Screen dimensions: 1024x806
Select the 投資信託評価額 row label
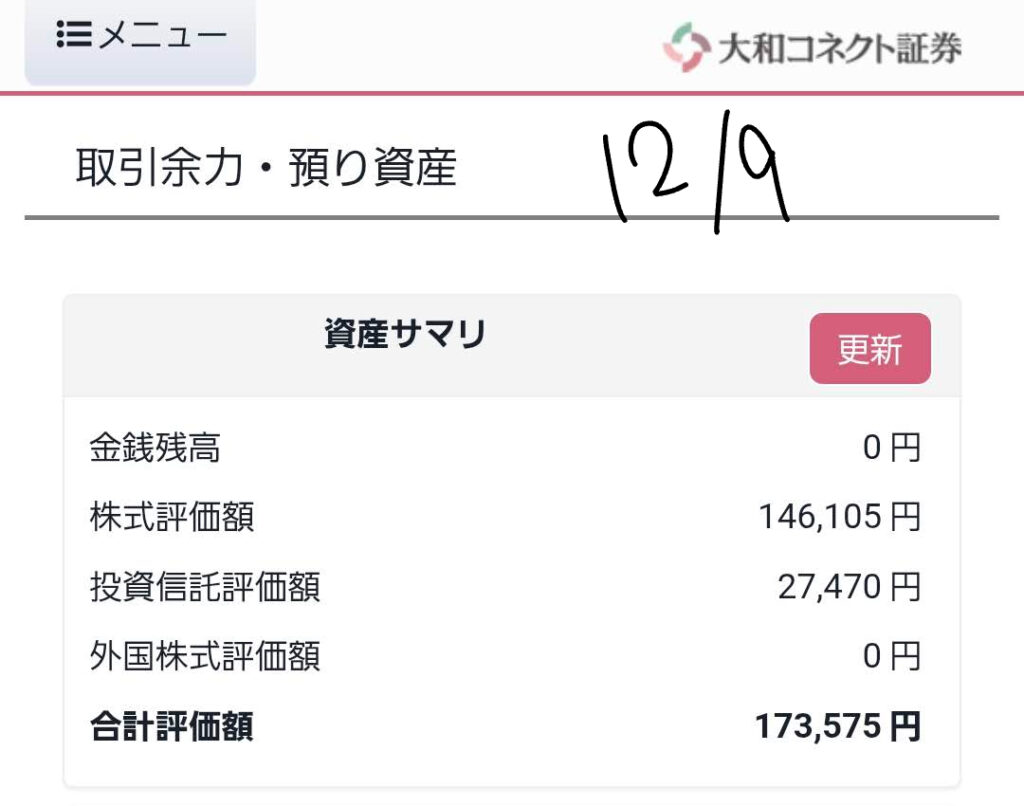(x=204, y=587)
